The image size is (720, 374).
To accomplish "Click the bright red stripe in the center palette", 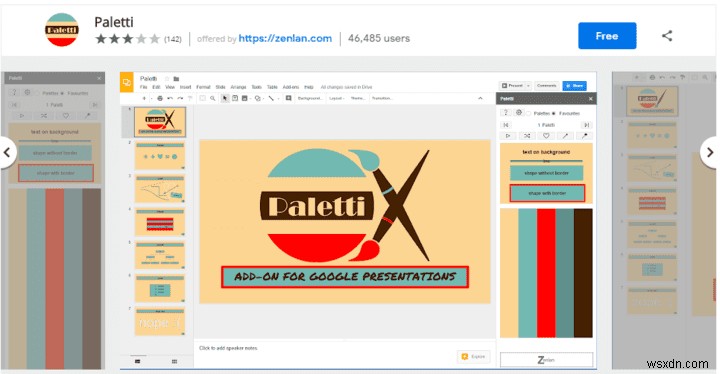I will (546, 273).
